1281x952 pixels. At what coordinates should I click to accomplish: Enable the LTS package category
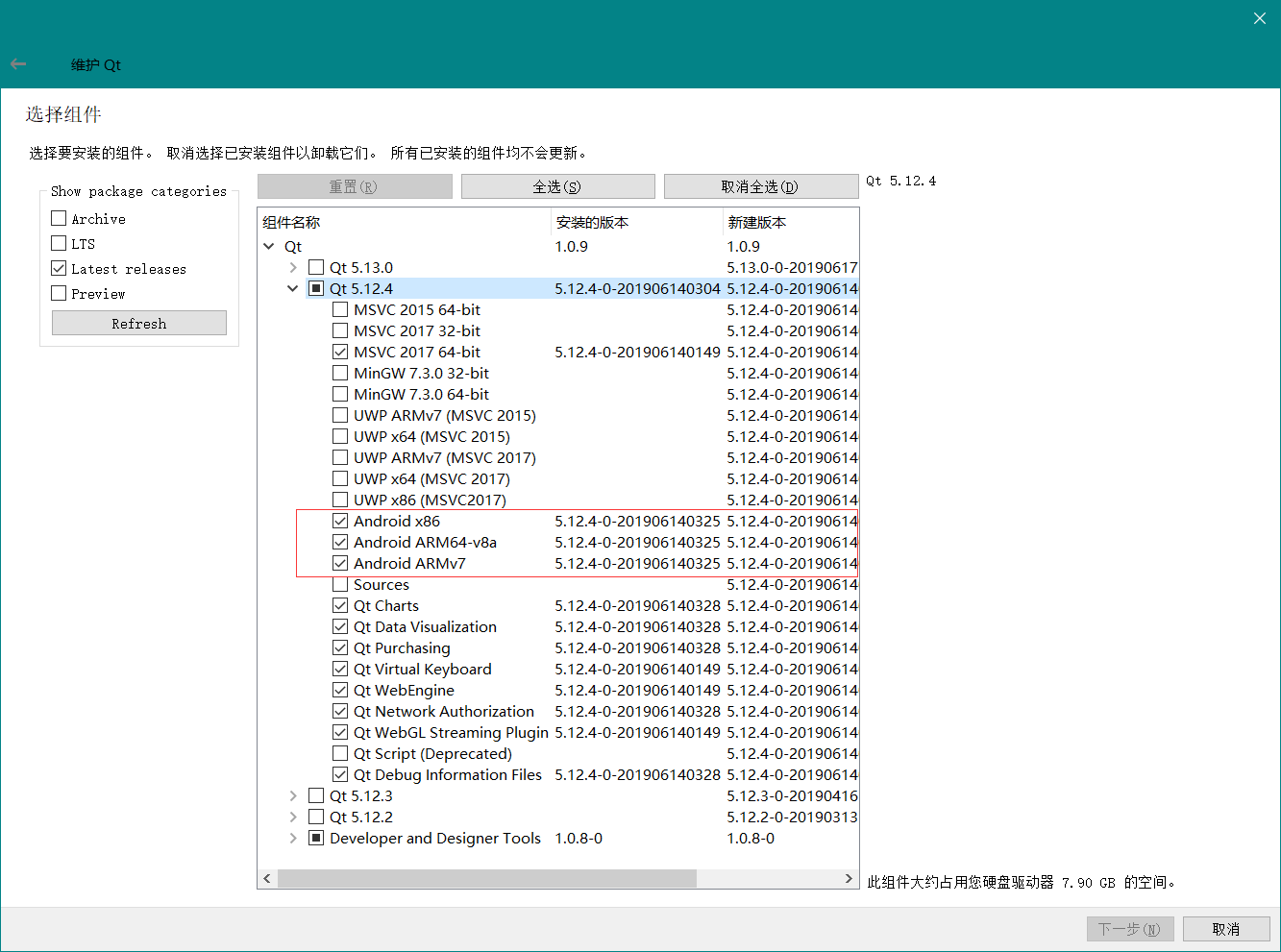click(59, 243)
